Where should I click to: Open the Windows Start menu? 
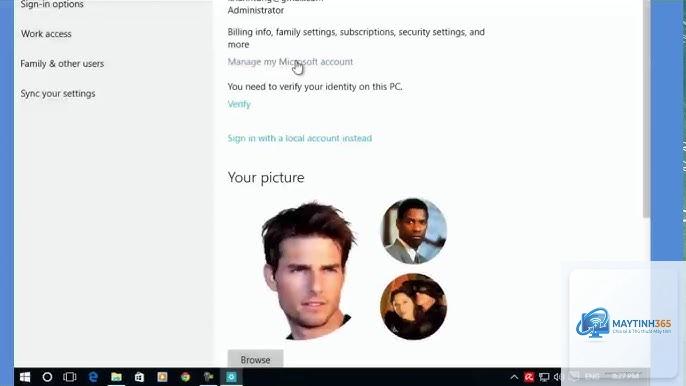(25, 377)
